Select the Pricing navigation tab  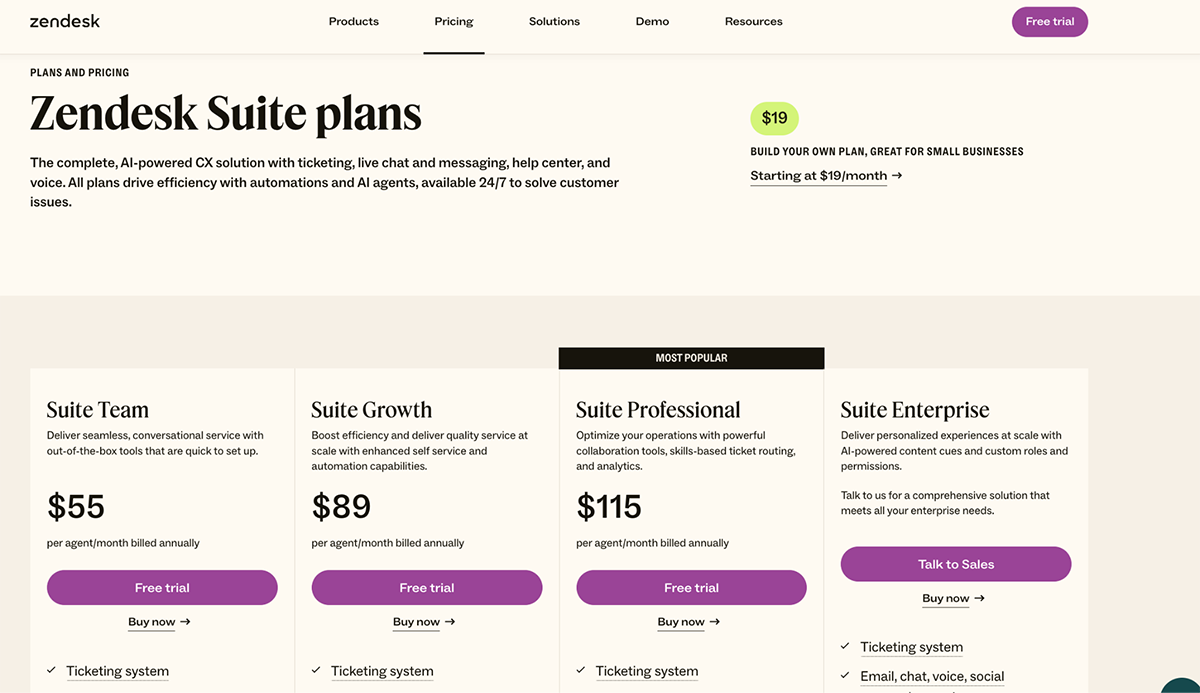point(453,21)
